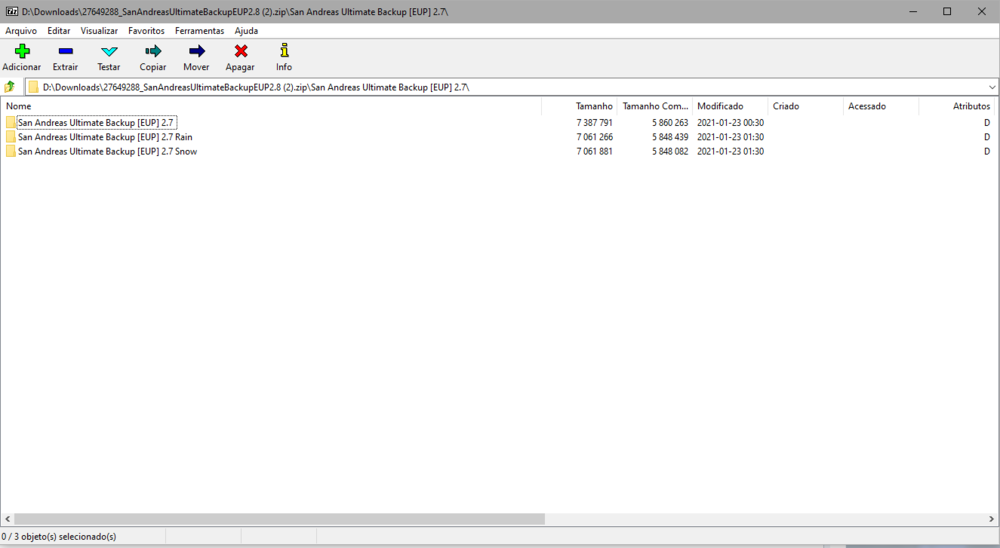
Task: Open the Arquivo menu
Action: pos(21,31)
